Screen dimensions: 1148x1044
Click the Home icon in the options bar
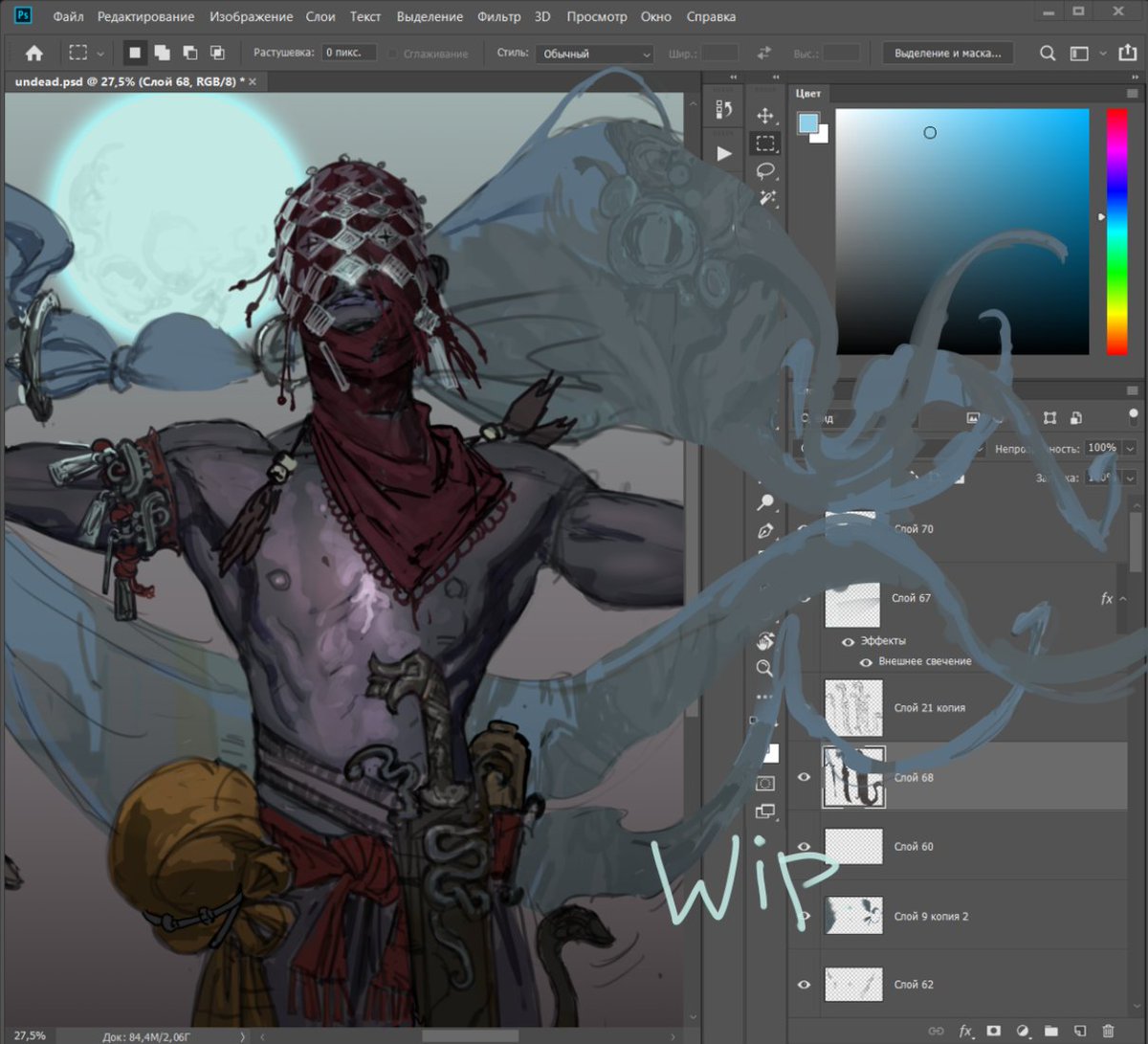34,54
